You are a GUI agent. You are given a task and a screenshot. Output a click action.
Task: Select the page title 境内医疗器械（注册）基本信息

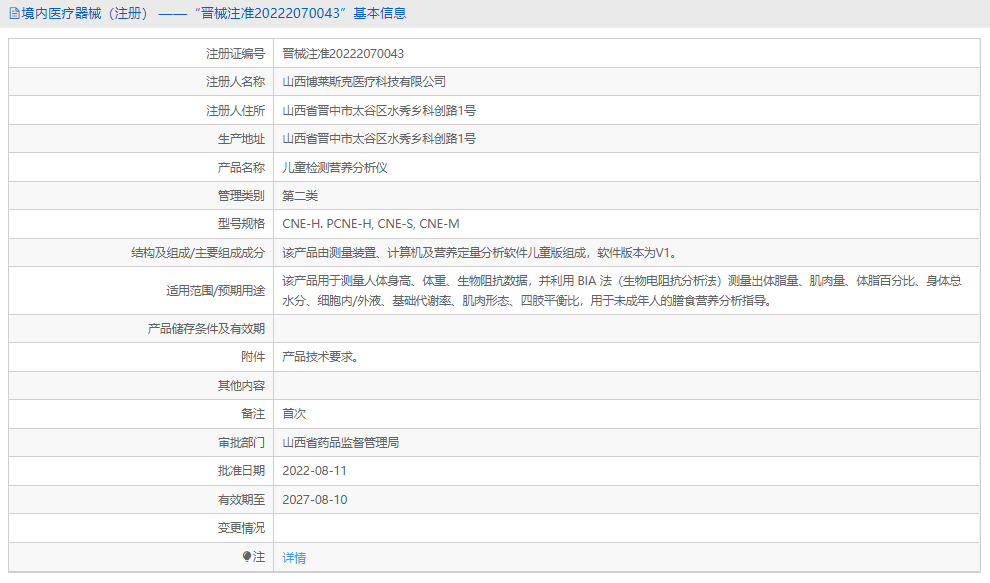coord(213,13)
